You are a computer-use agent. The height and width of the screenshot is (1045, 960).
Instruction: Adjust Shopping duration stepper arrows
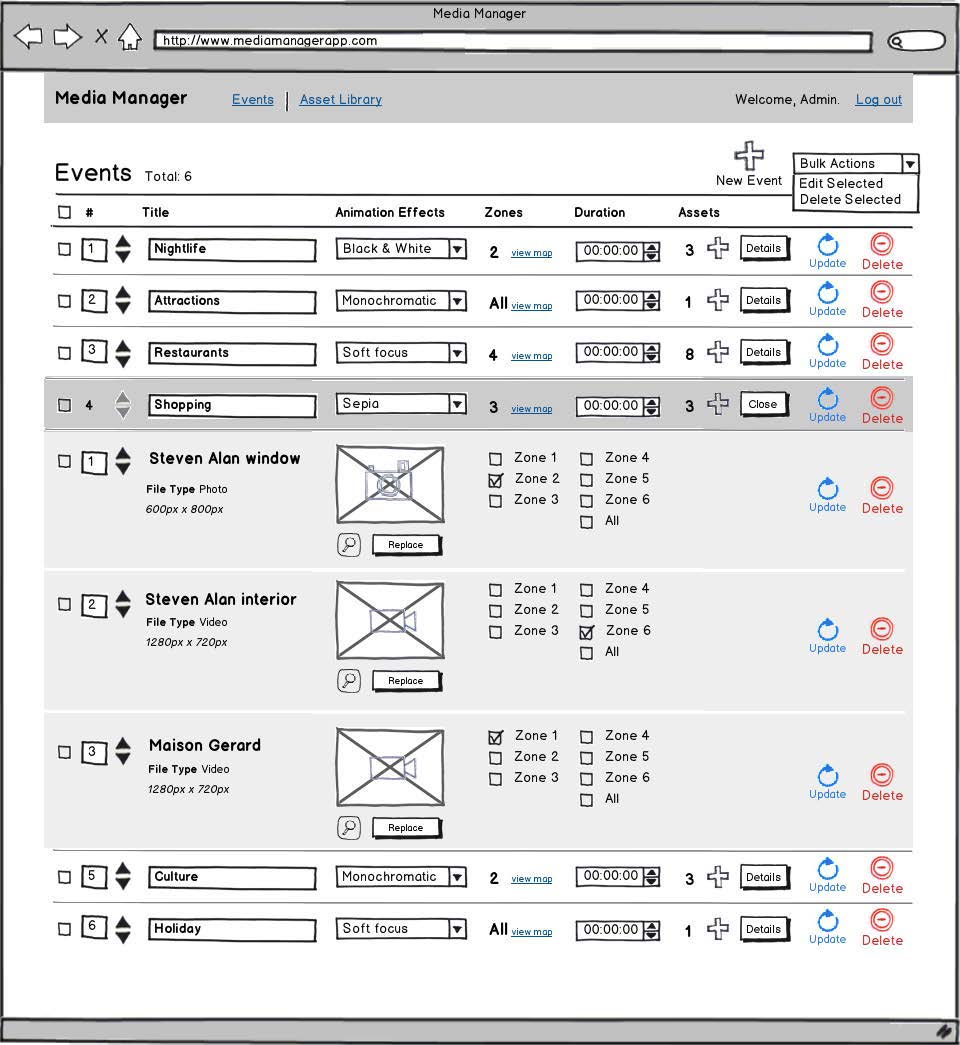coord(652,406)
